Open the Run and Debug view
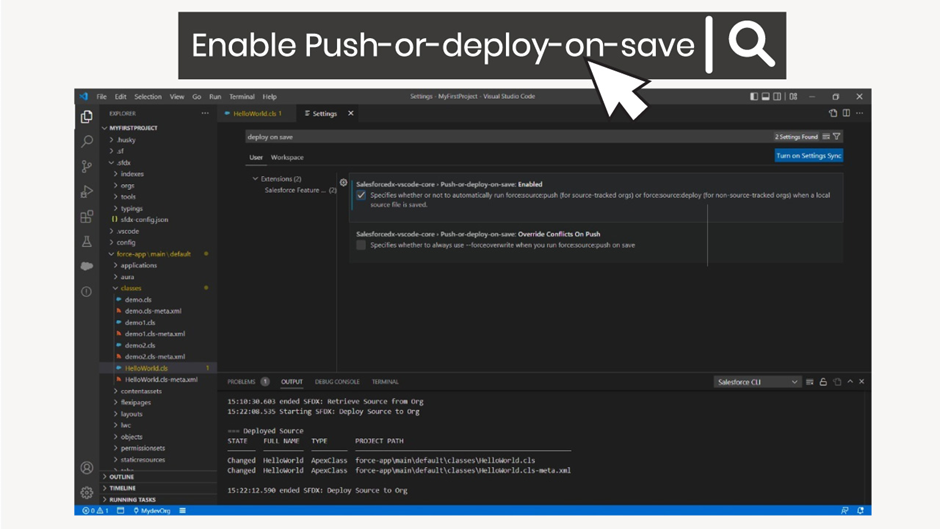940x529 pixels. pos(87,192)
